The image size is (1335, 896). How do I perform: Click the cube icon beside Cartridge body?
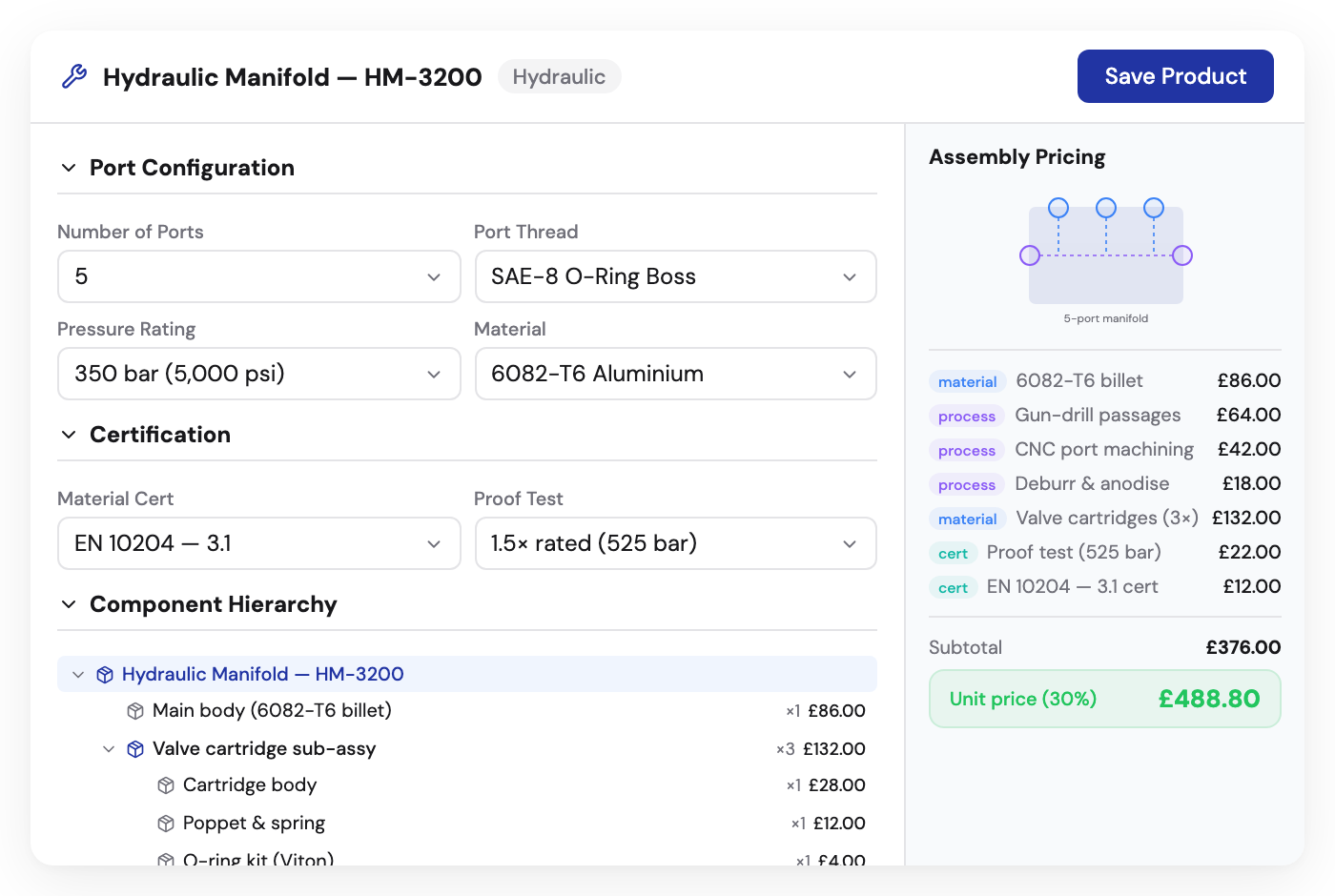coord(165,784)
